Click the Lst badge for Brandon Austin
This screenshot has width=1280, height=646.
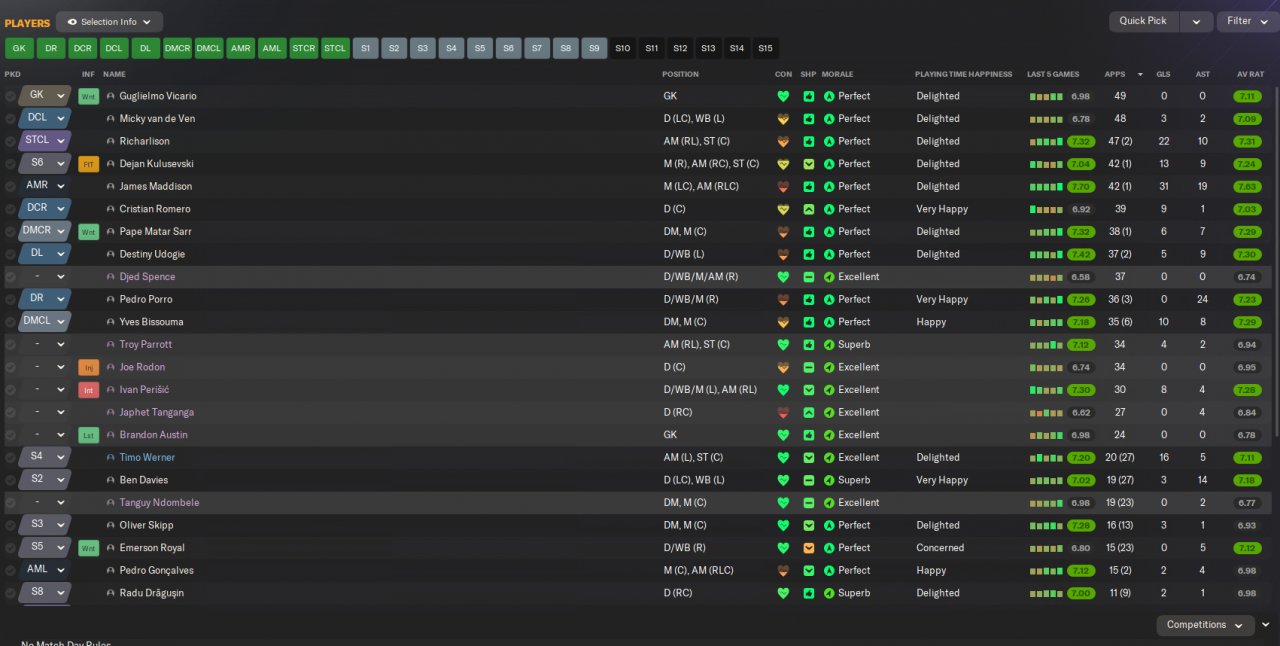[89, 435]
